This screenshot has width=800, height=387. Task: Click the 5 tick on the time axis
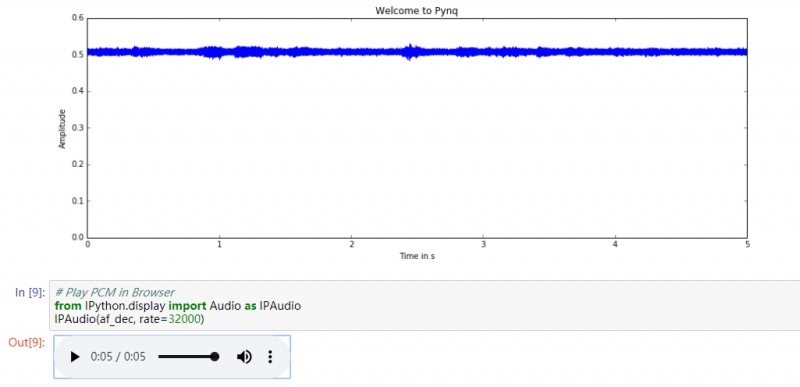click(747, 245)
